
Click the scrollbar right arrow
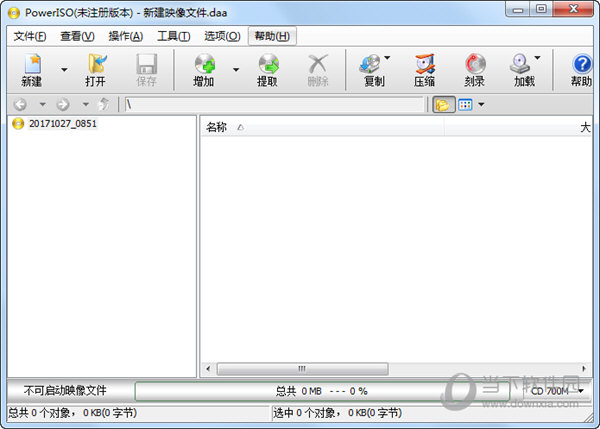[x=584, y=369]
